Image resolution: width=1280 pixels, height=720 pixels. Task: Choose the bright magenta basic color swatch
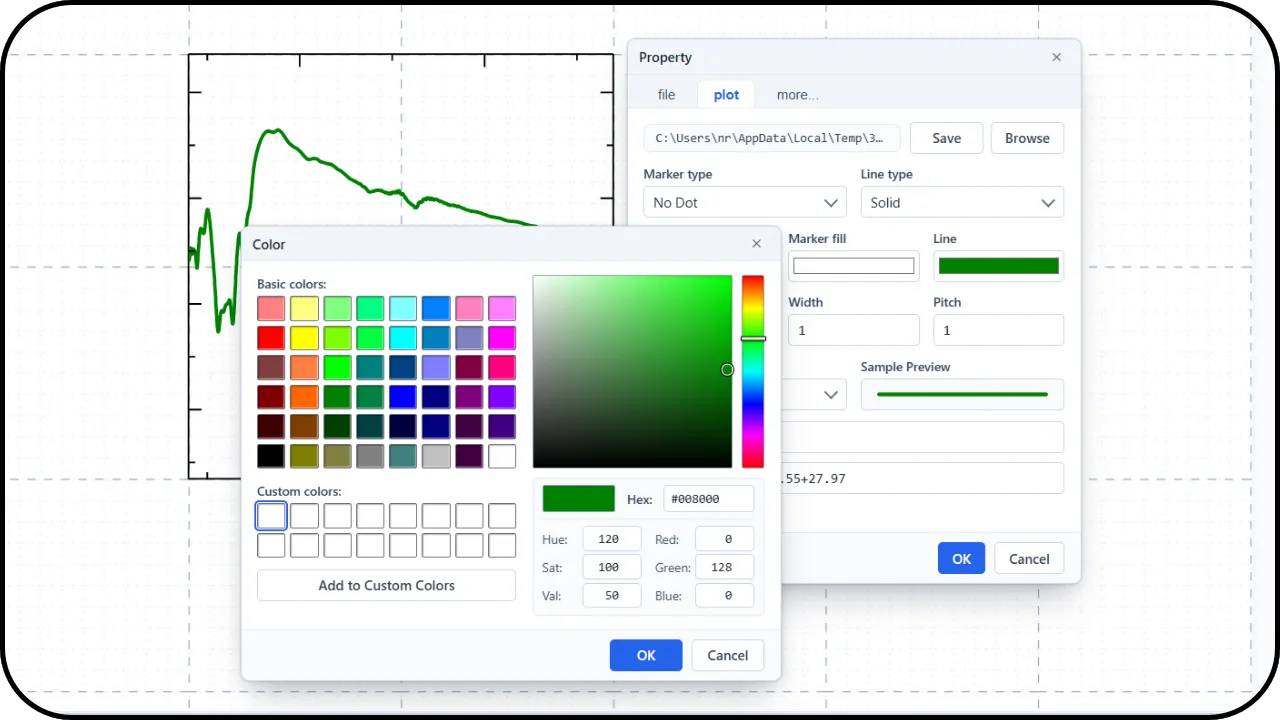pos(502,338)
